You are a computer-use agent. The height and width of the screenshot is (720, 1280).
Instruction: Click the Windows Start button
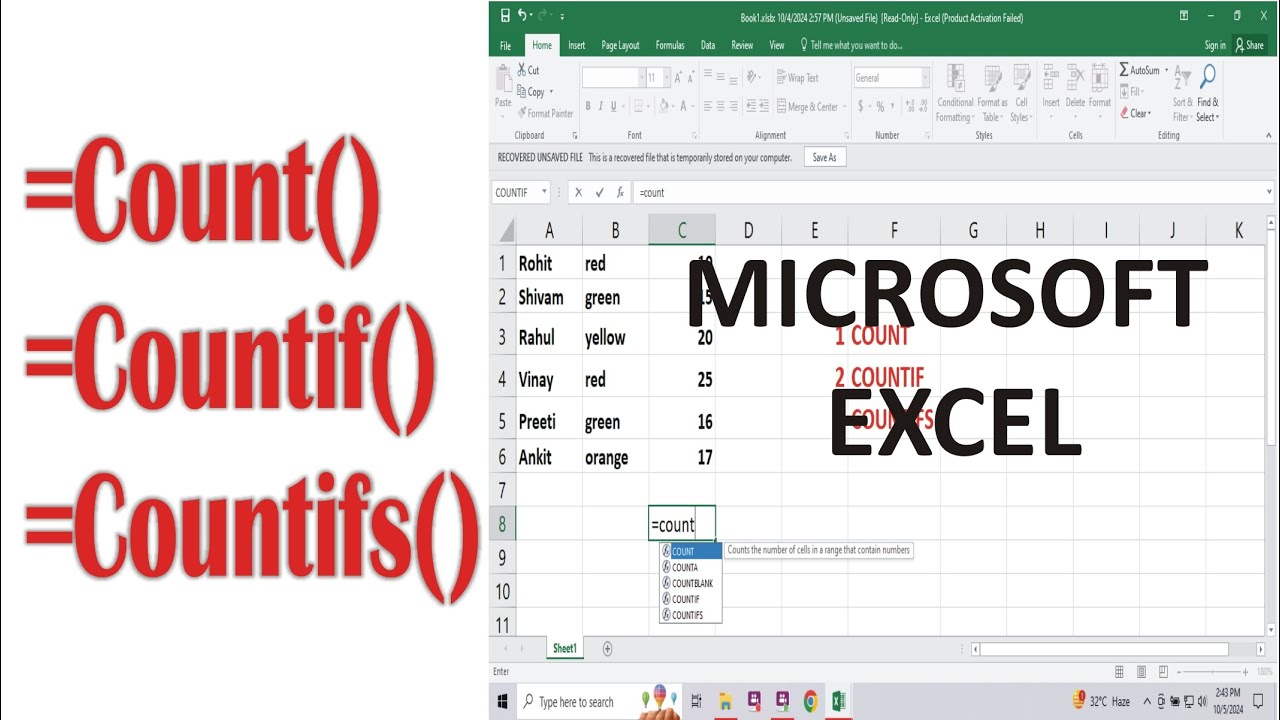pos(502,701)
